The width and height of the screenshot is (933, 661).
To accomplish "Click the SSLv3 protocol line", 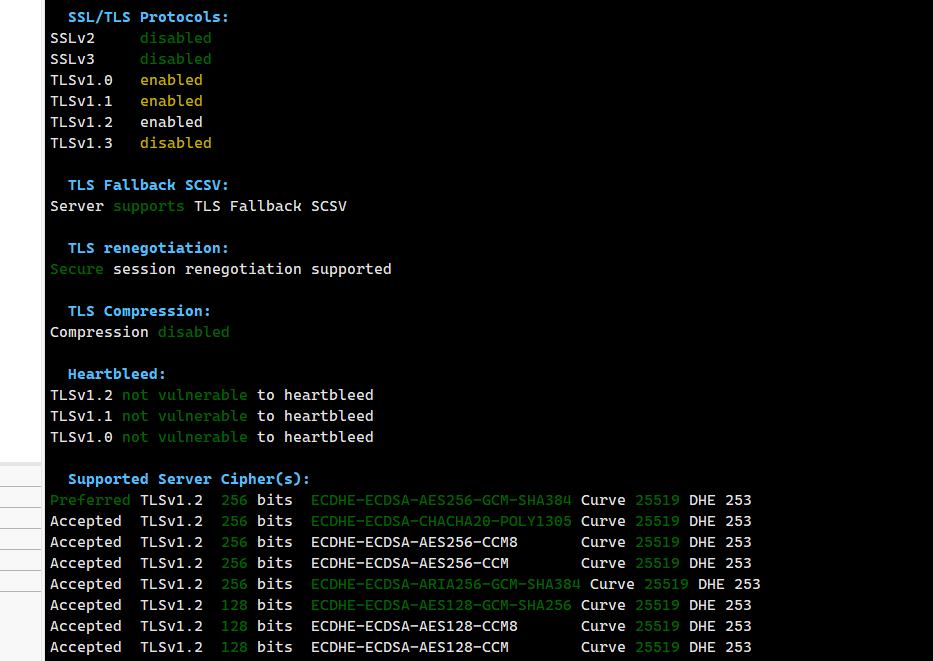I will click(131, 59).
